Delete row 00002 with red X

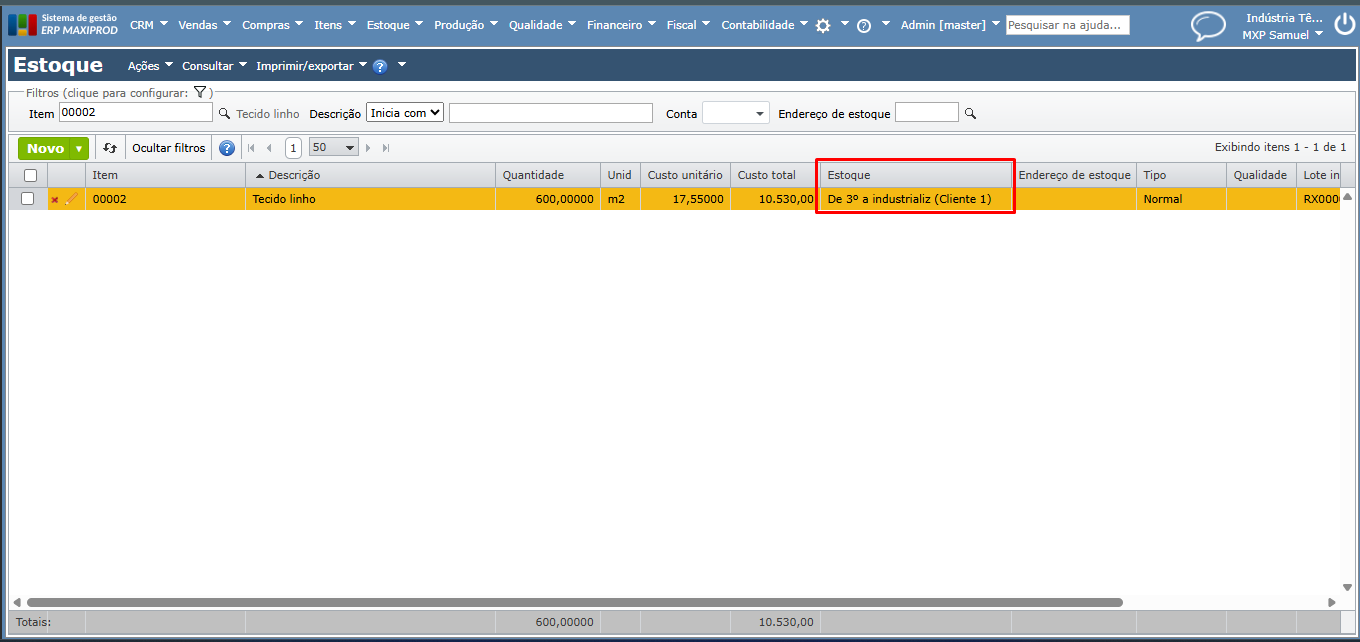(55, 200)
